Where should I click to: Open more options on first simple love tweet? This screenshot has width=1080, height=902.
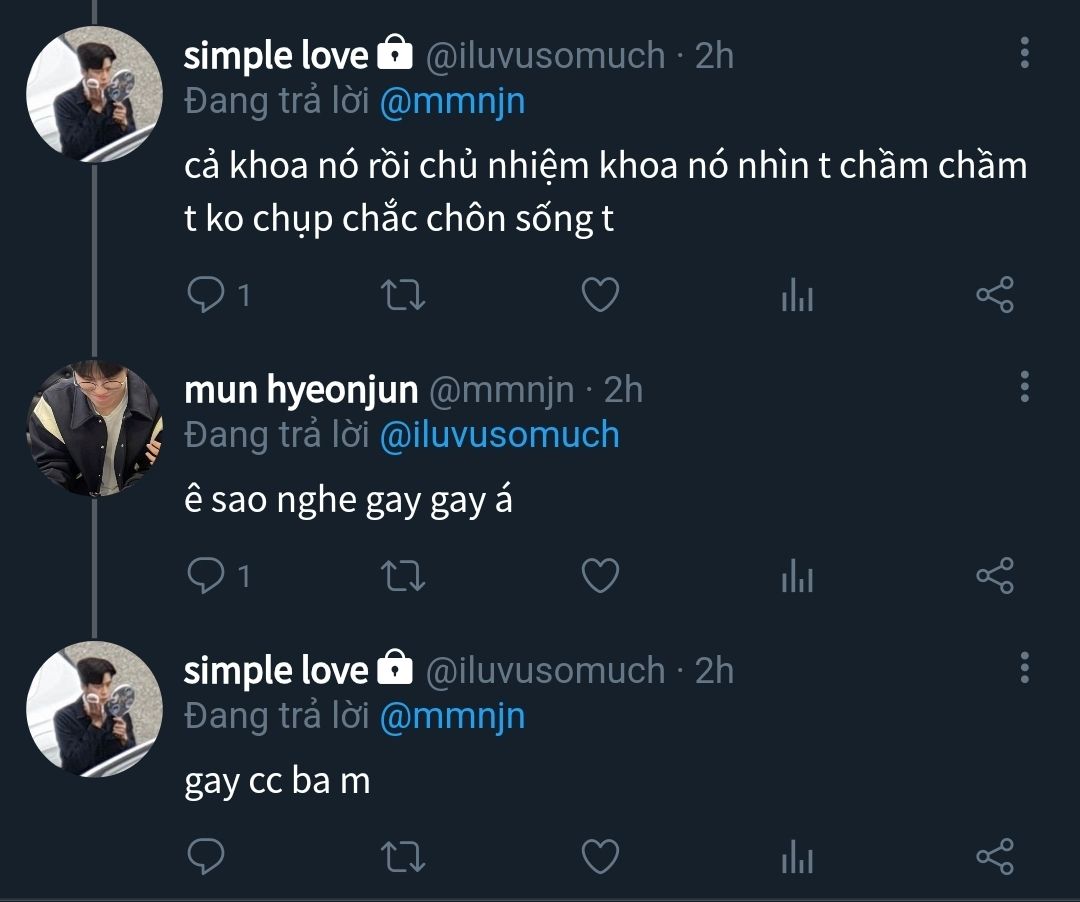1024,53
